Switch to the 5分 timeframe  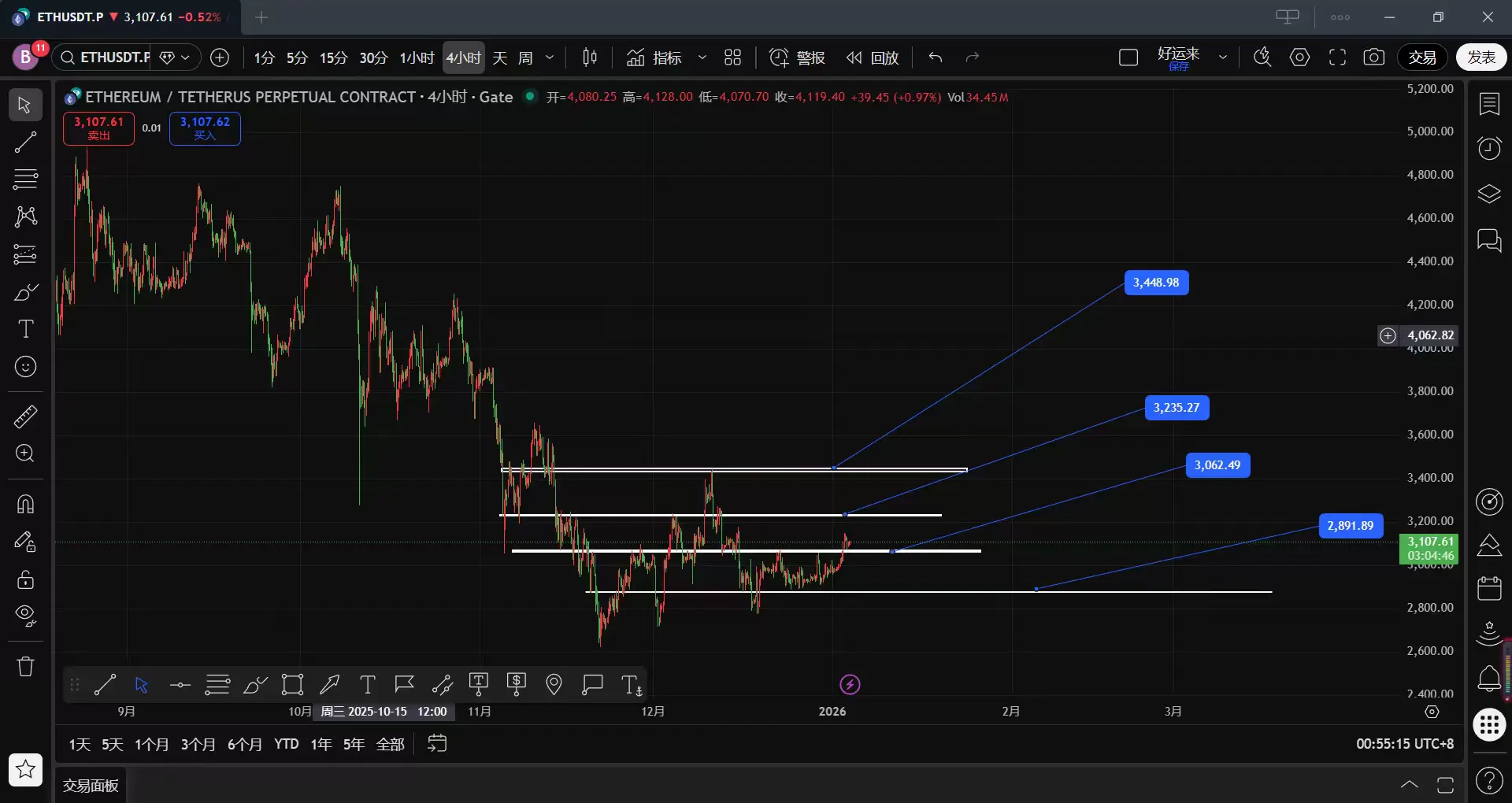tap(297, 57)
